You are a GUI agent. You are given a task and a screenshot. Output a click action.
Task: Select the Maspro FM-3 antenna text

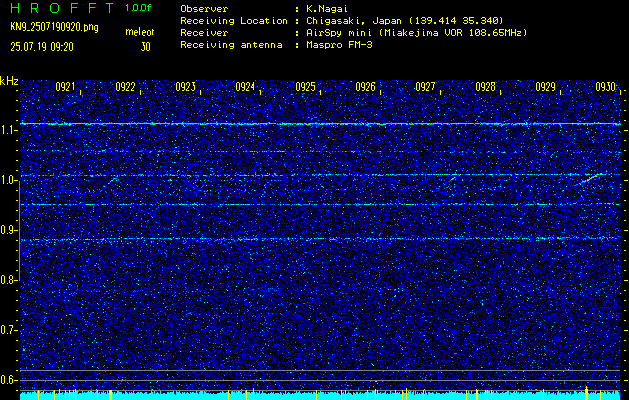(x=339, y=45)
